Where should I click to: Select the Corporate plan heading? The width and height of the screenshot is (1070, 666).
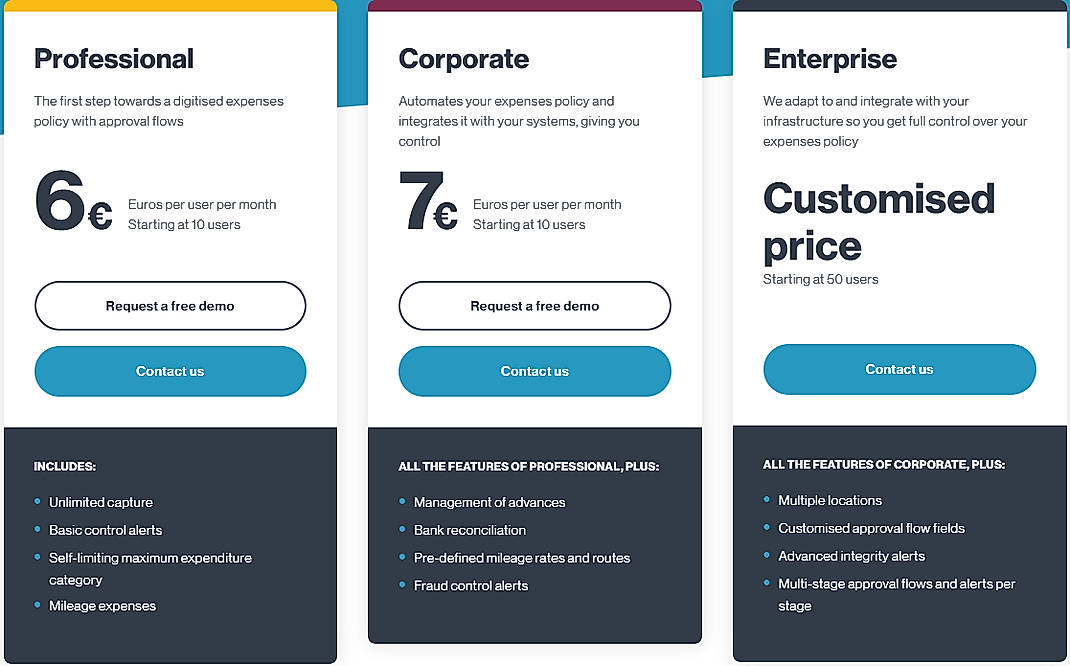(x=463, y=59)
